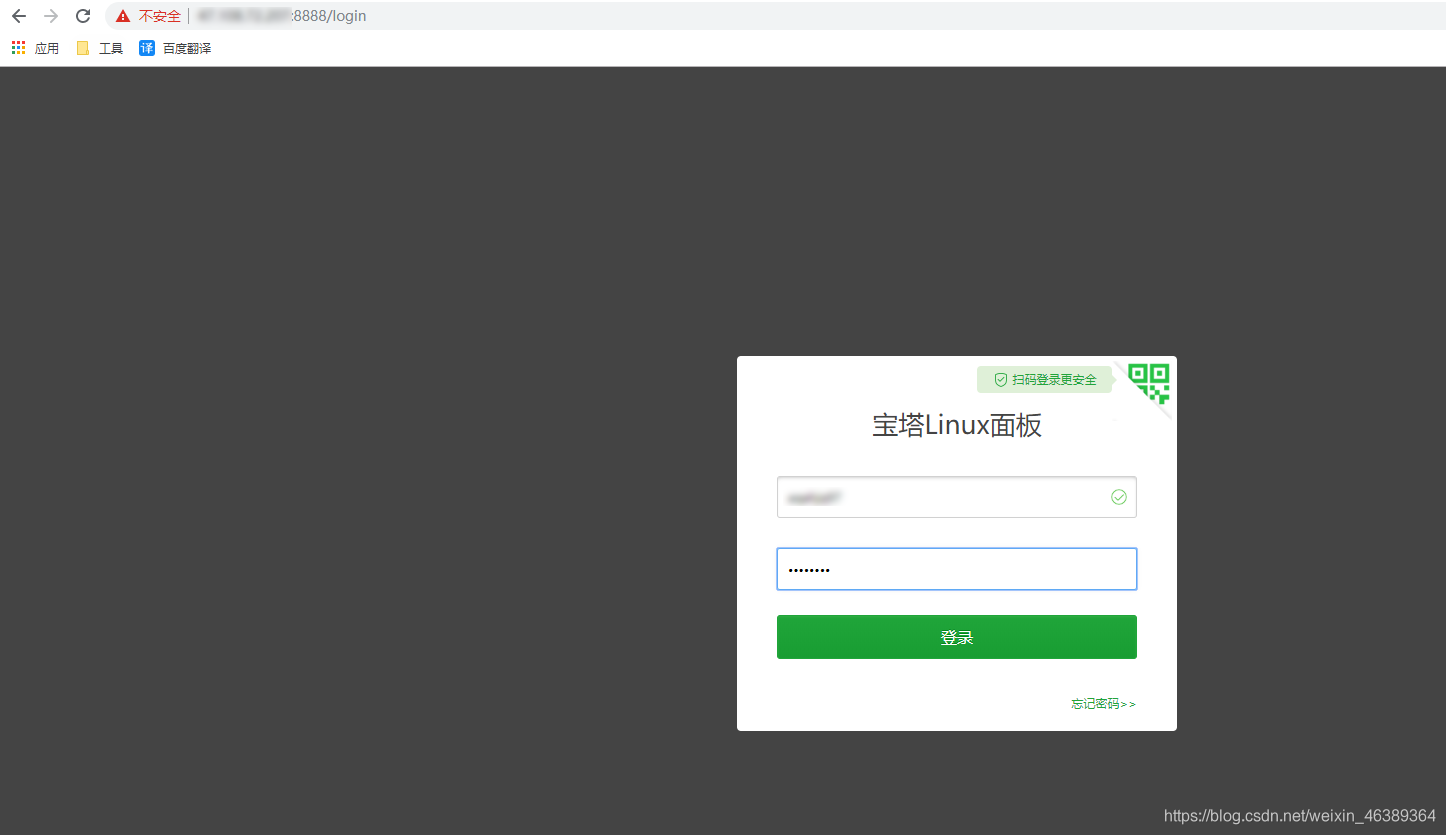Focus the username input field
Image resolution: width=1446 pixels, height=835 pixels.
pos(957,497)
